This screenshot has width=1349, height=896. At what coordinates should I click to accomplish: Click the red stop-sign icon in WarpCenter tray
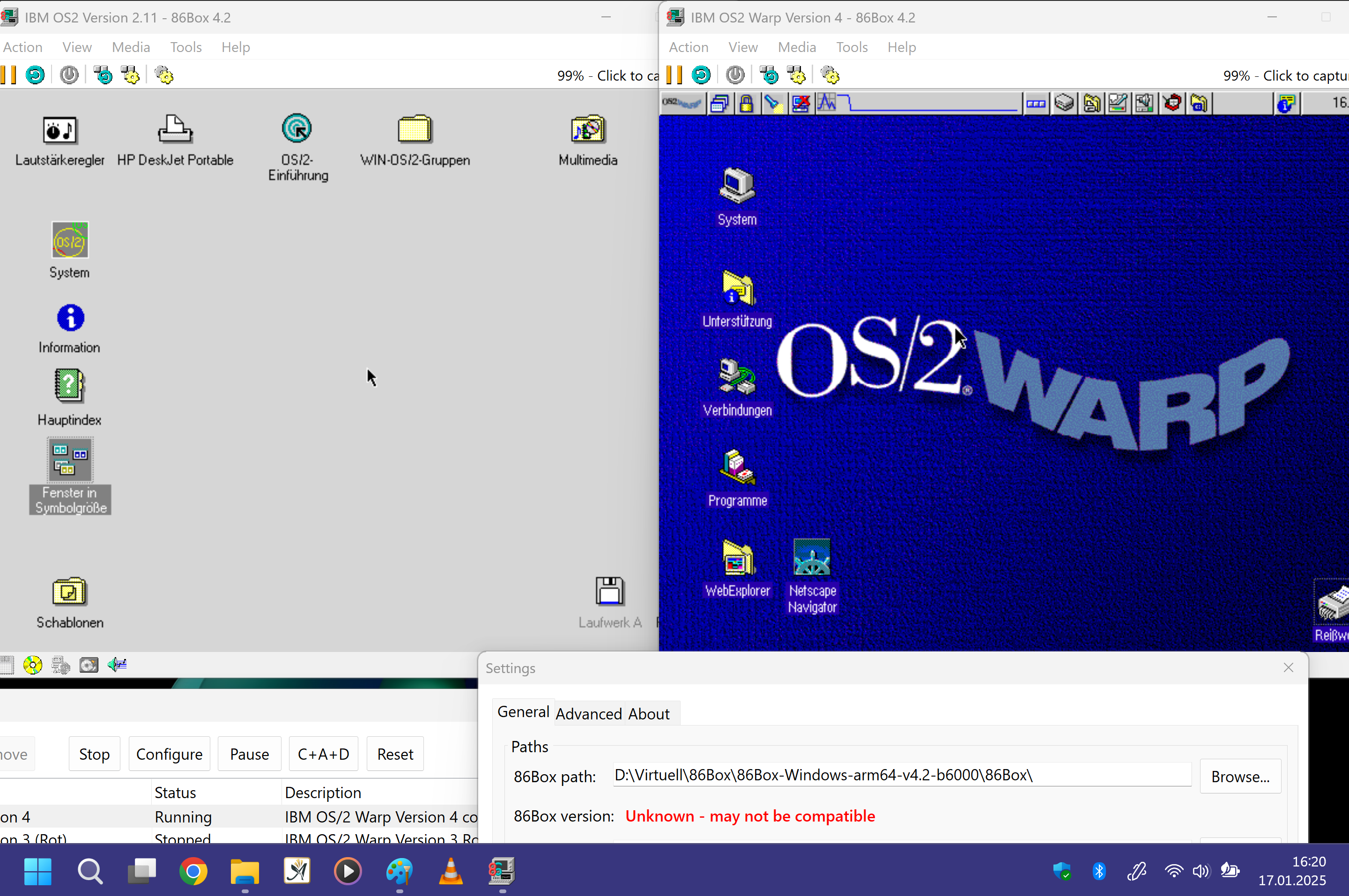point(1172,104)
